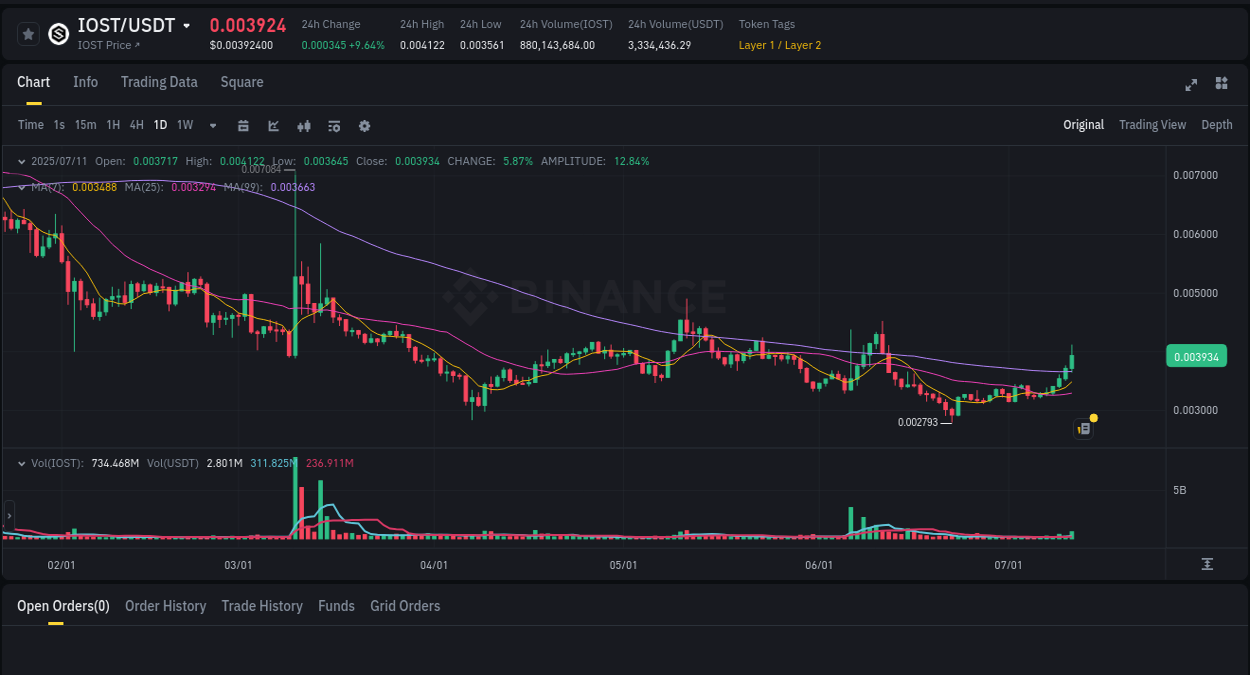Click the green current price label 0.003934
The image size is (1250, 675).
pos(1196,355)
